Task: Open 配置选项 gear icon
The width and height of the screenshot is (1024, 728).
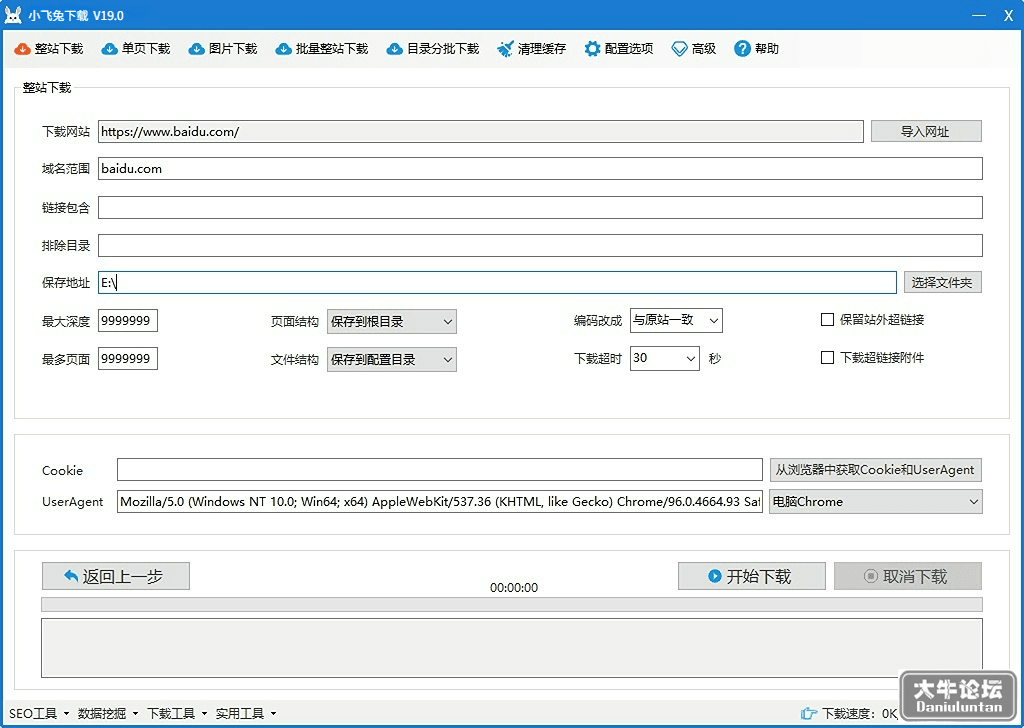Action: [x=592, y=49]
